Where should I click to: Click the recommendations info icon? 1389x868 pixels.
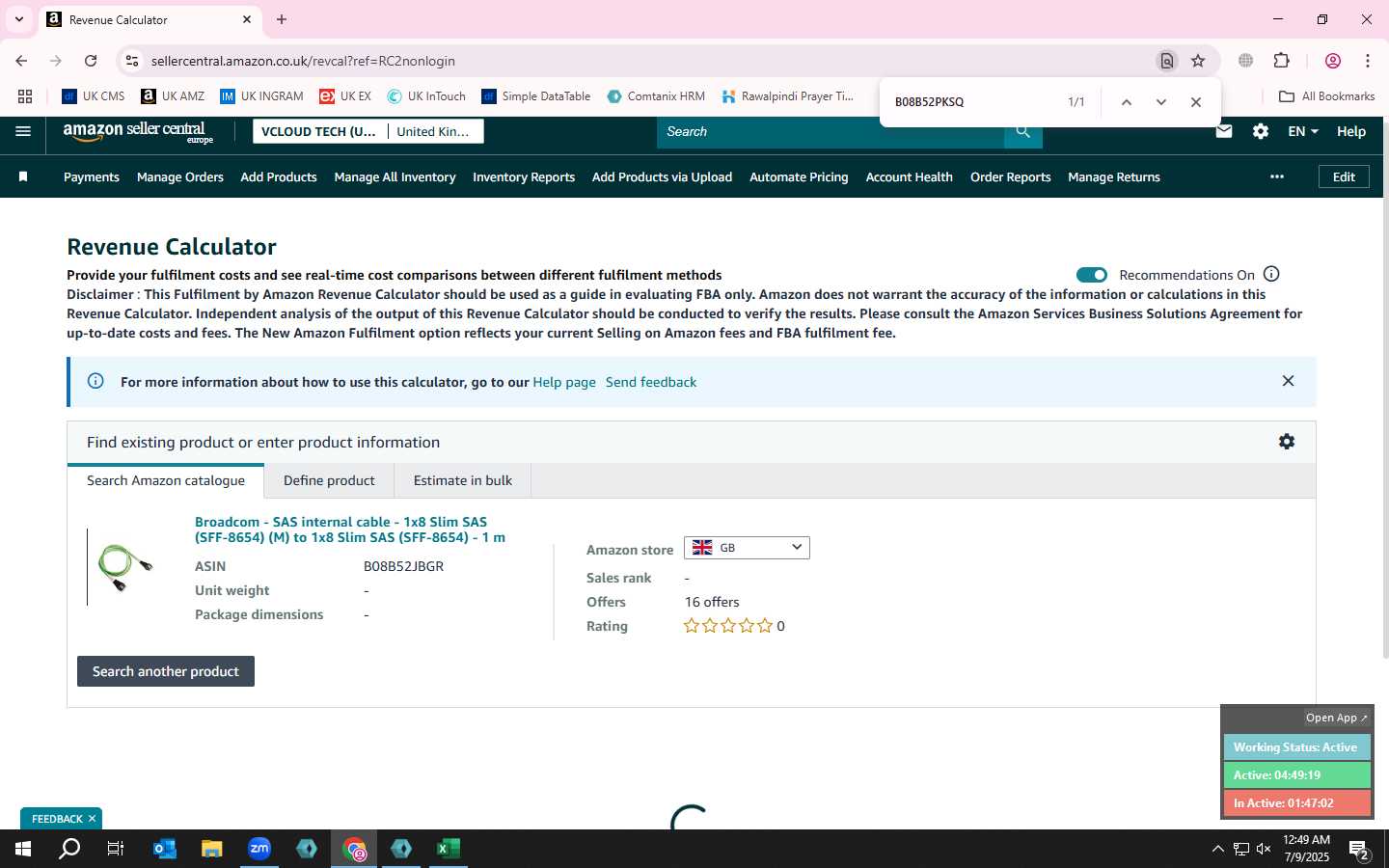click(1271, 274)
